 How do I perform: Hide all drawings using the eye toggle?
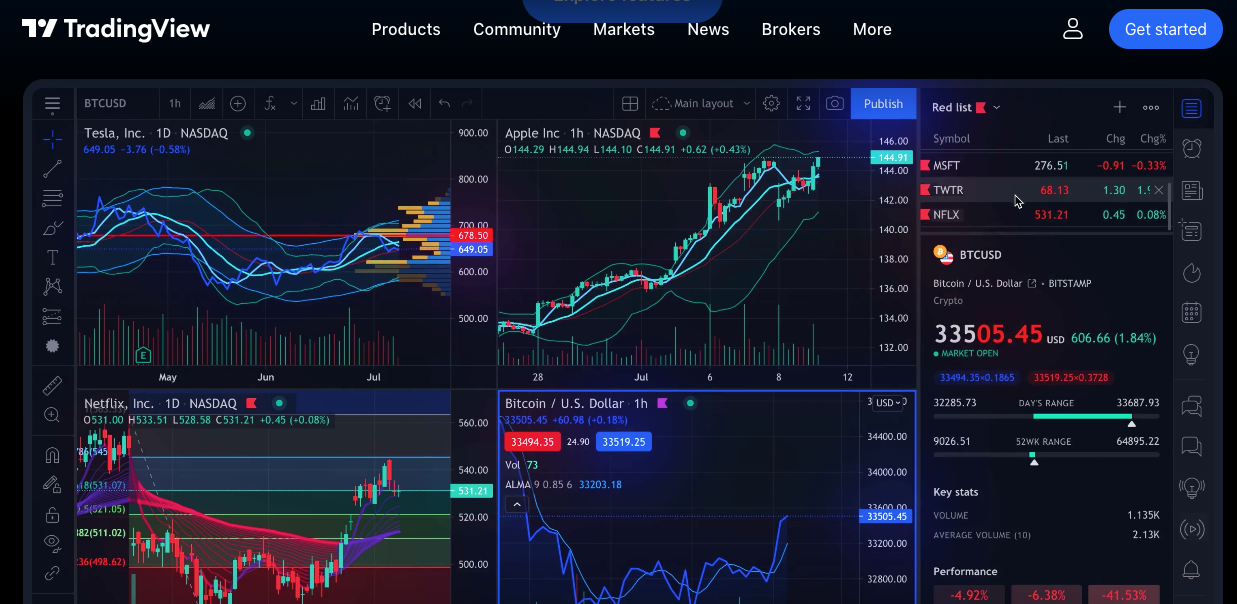click(x=52, y=543)
